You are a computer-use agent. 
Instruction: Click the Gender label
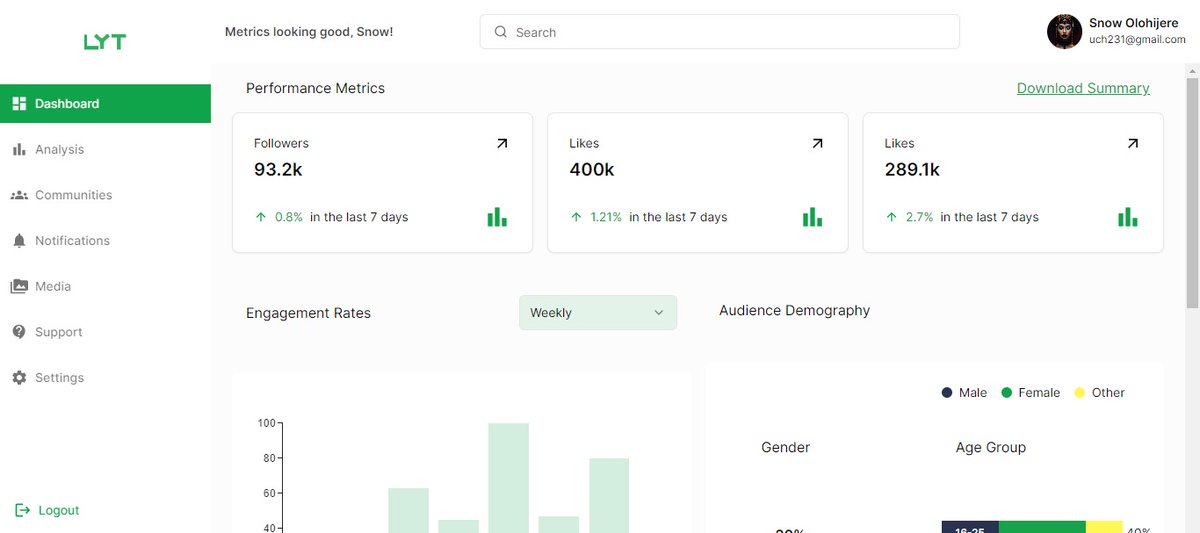(786, 447)
